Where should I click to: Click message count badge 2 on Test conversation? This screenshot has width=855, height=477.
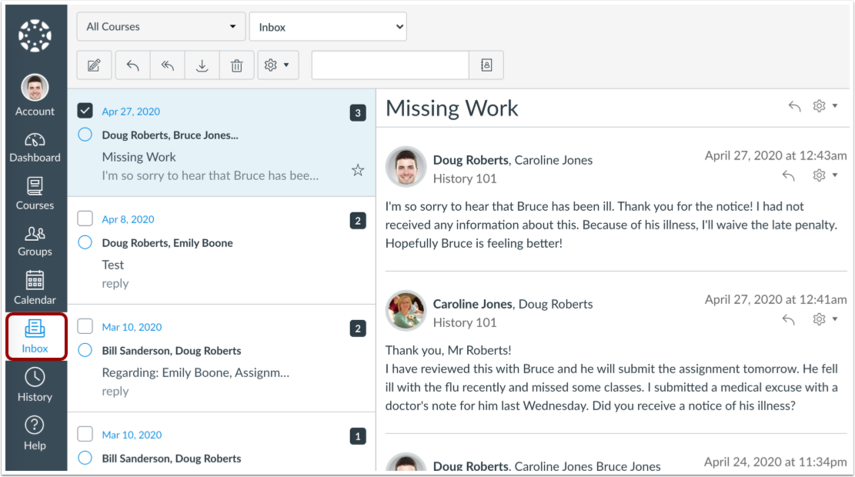coord(358,221)
